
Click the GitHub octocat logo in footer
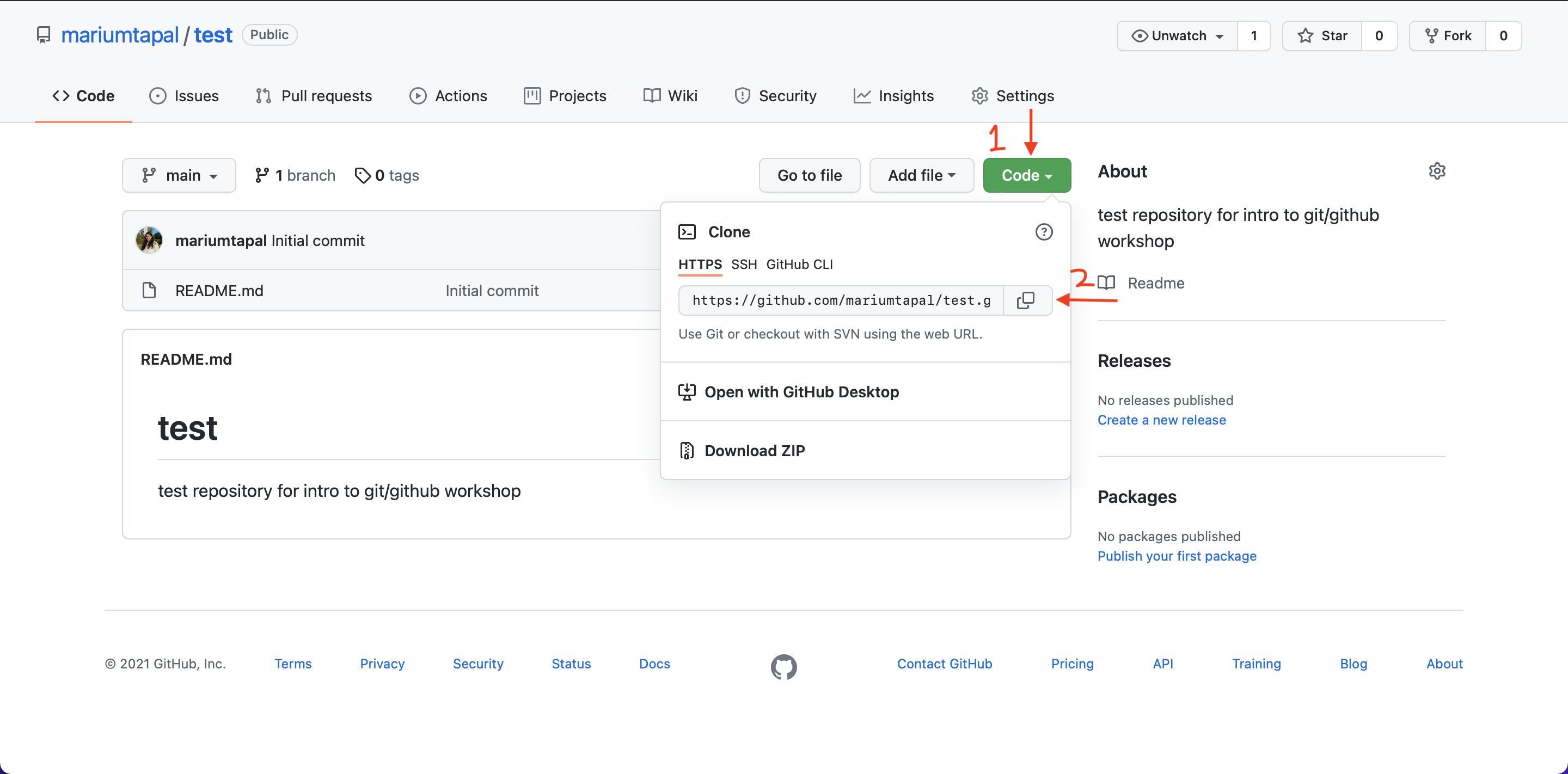tap(783, 666)
